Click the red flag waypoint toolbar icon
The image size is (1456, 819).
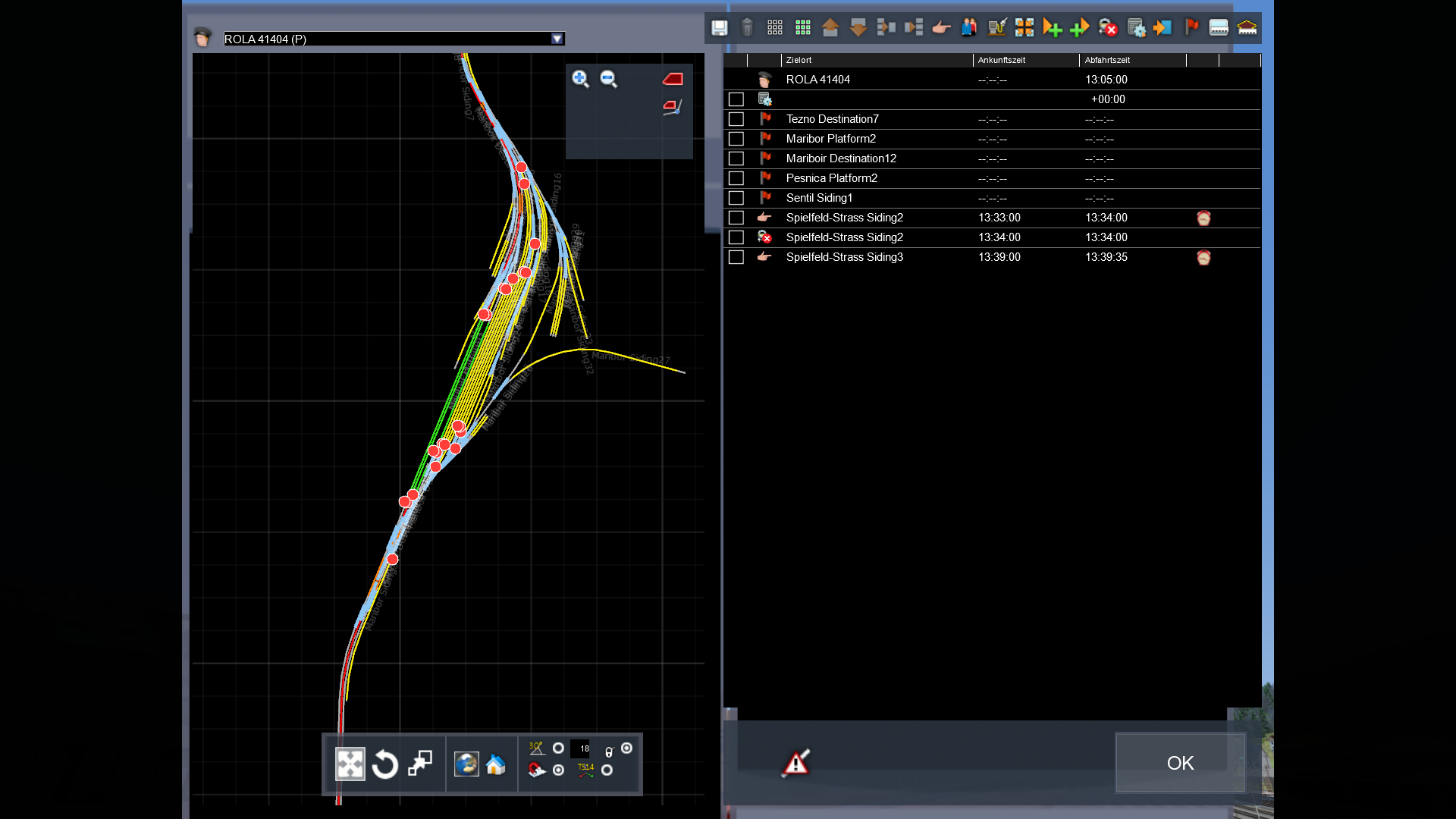click(1191, 28)
